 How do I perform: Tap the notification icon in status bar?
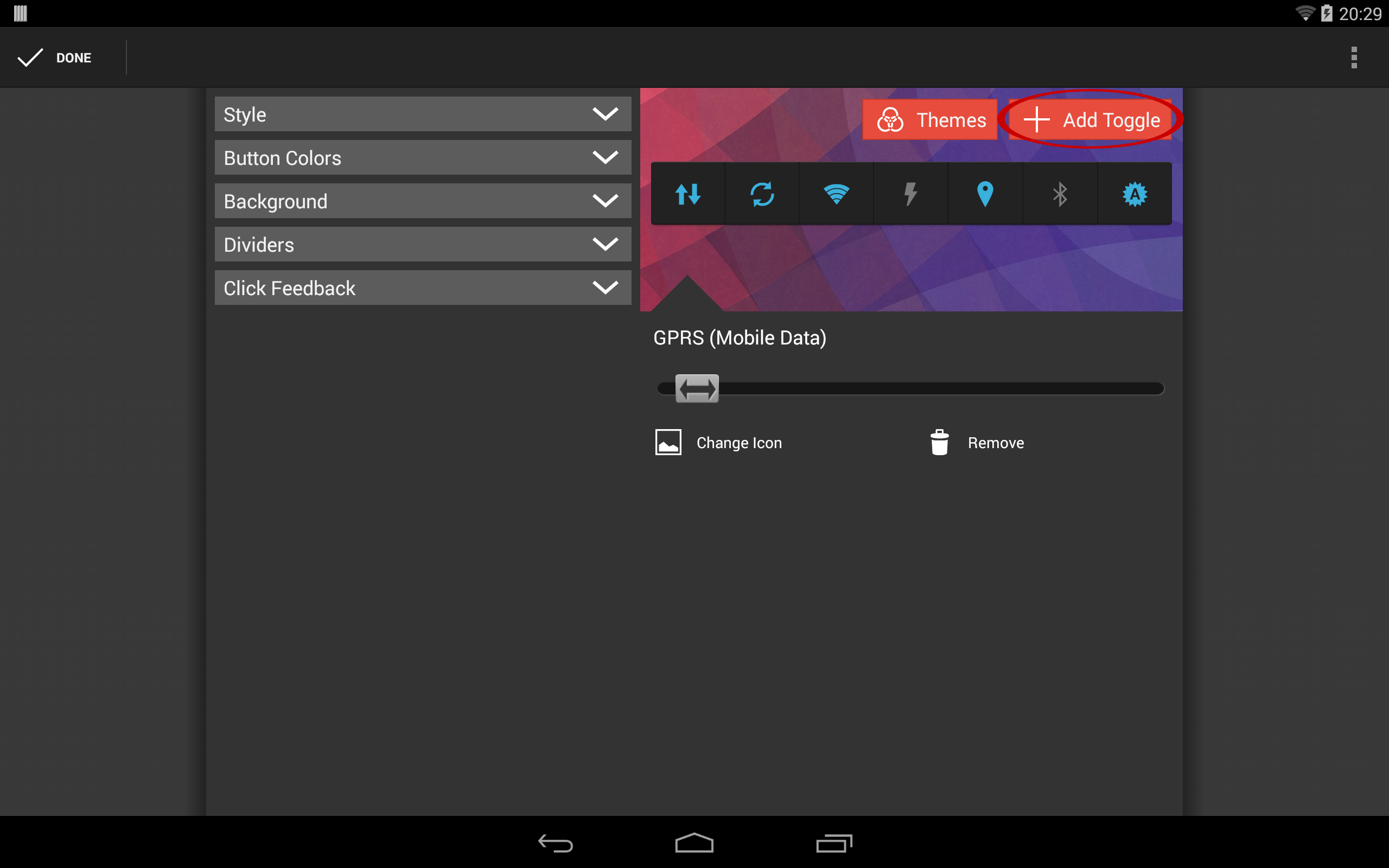click(x=21, y=13)
